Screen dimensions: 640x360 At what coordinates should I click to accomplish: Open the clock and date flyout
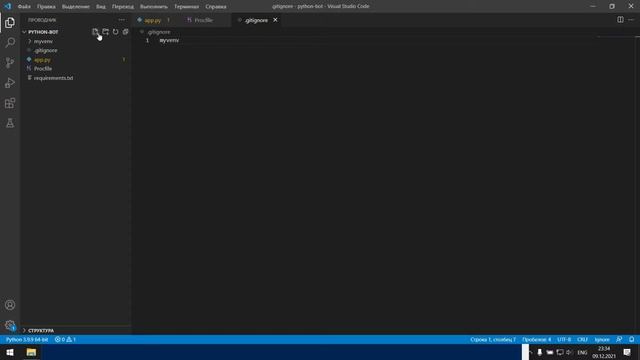click(604, 352)
